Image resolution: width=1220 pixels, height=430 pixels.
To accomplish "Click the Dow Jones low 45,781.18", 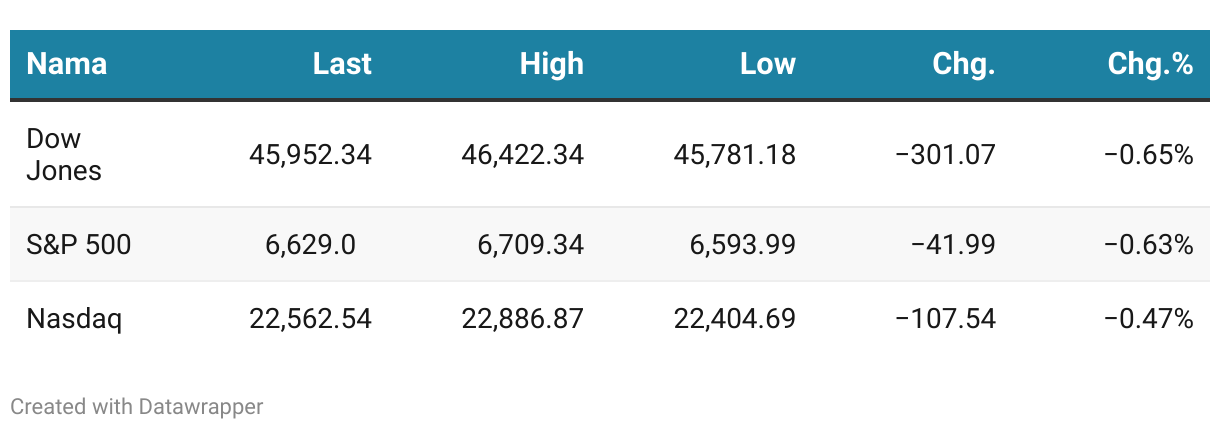I will click(735, 155).
